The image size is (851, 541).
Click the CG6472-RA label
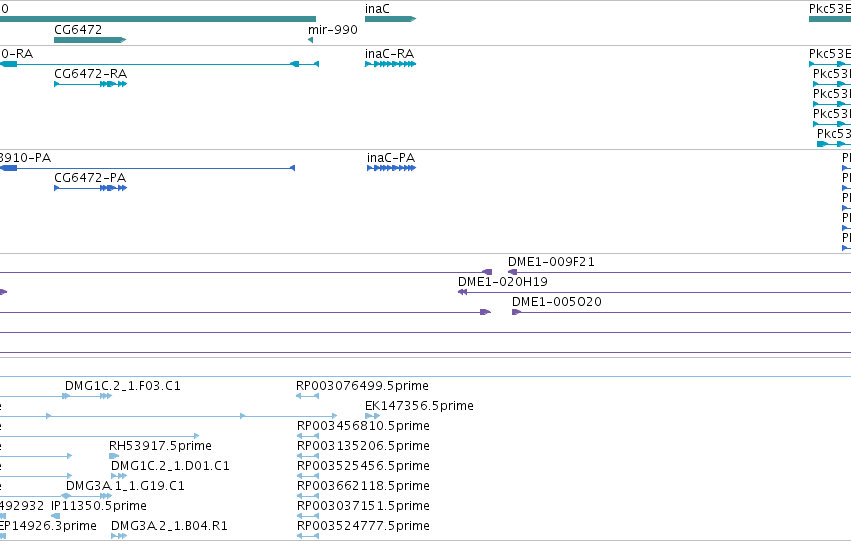point(91,74)
